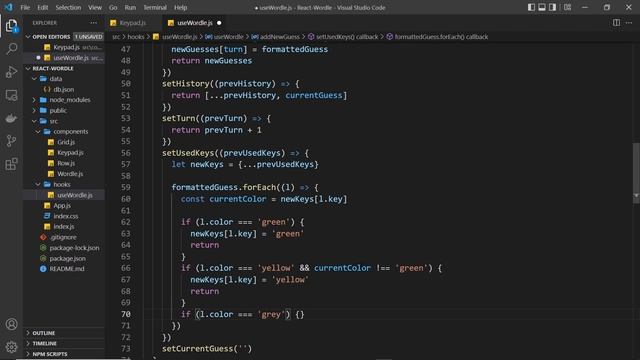This screenshot has width=640, height=360.
Task: Open .gitignore file
Action: coord(64,237)
